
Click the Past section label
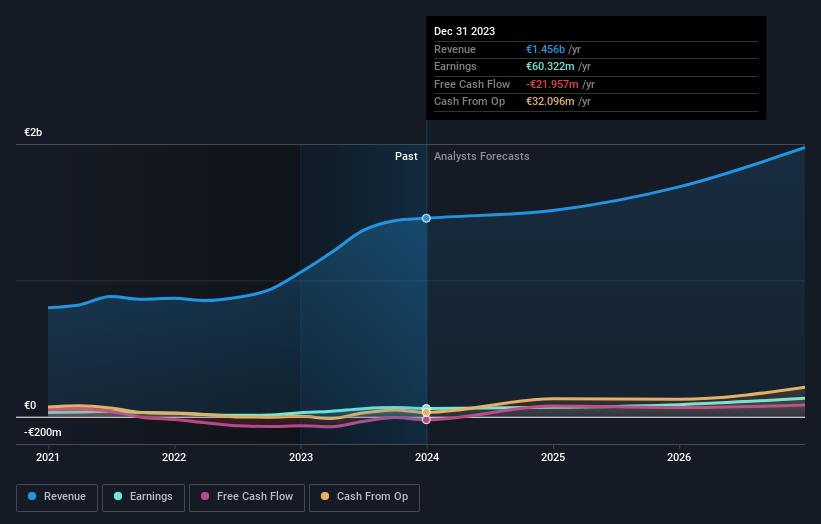pyautogui.click(x=406, y=157)
